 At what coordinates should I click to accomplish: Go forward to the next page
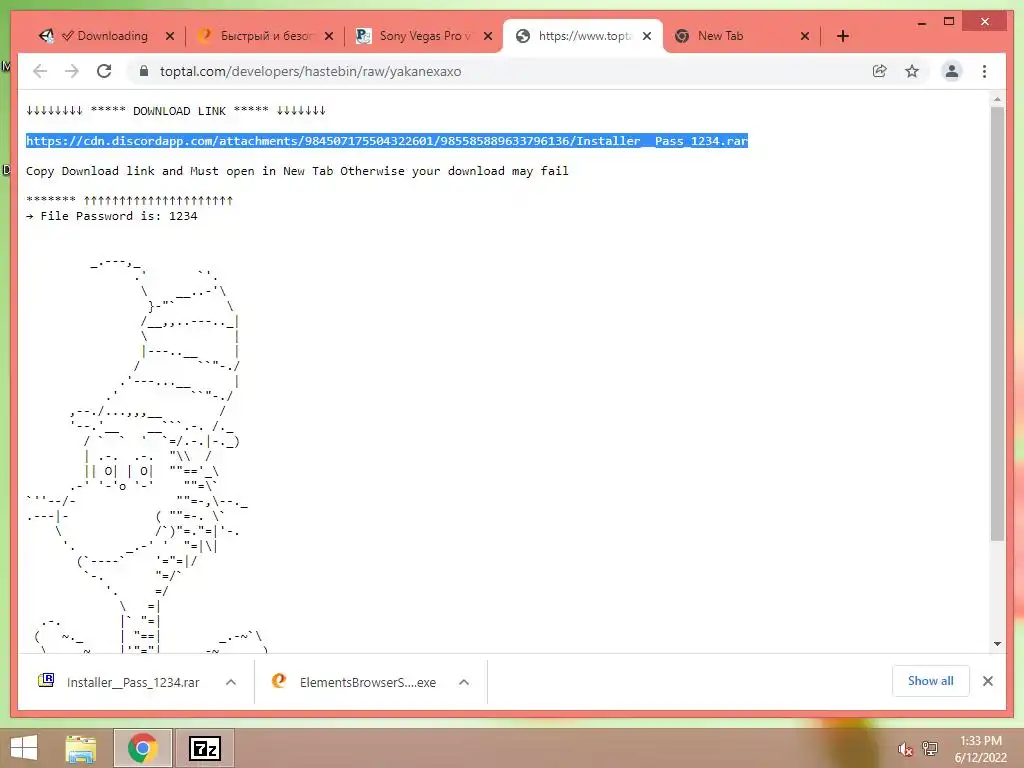click(x=71, y=71)
